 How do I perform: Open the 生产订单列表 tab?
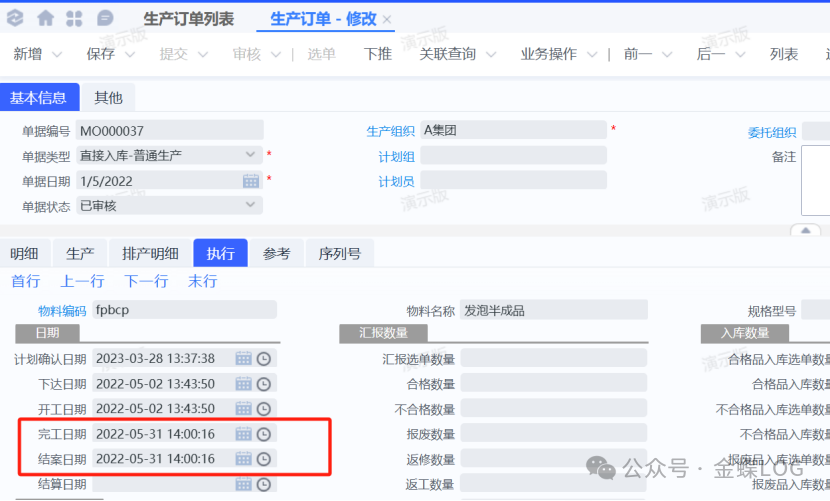[189, 19]
